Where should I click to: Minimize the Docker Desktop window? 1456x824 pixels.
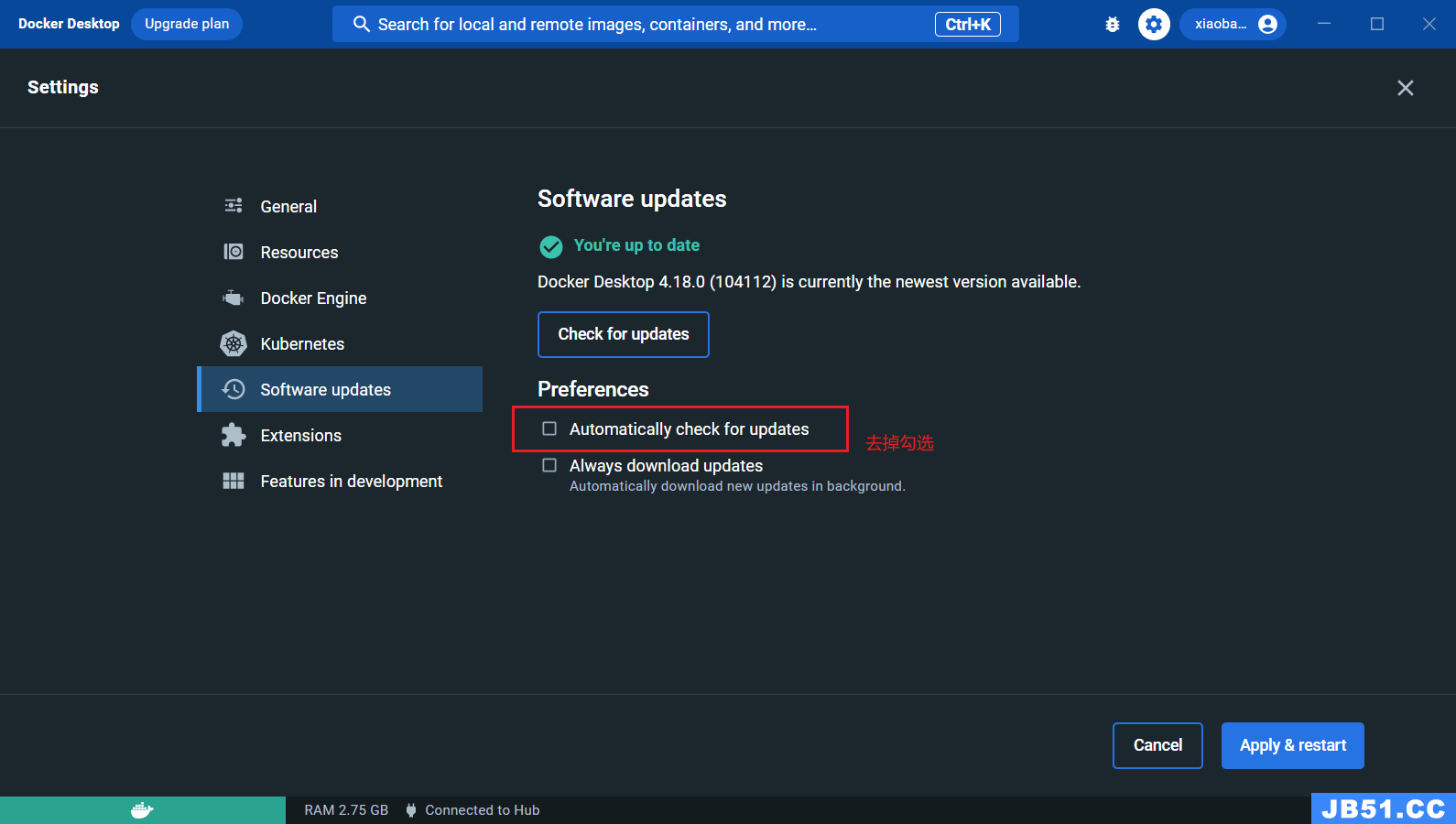point(1324,24)
